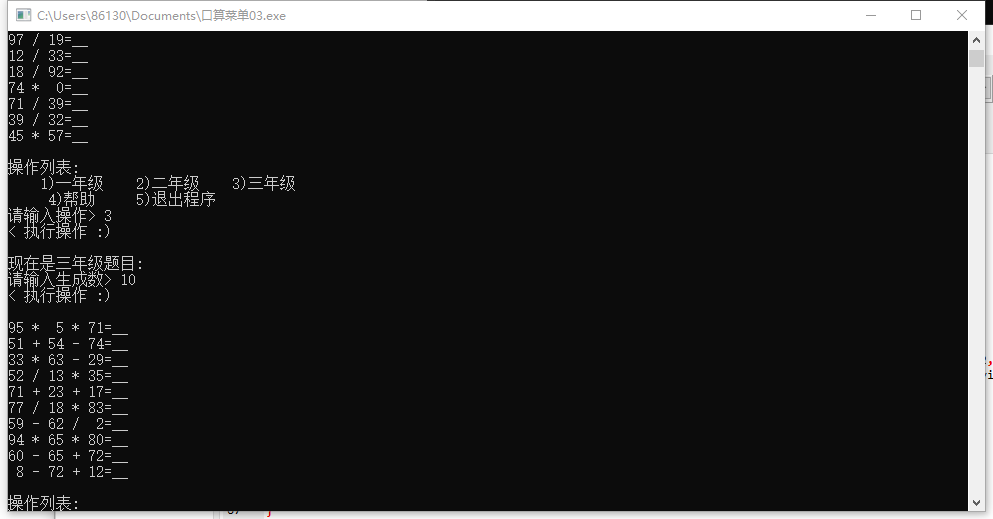Click the scrollbar down arrow
Viewport: 993px width, 519px height.
click(976, 503)
